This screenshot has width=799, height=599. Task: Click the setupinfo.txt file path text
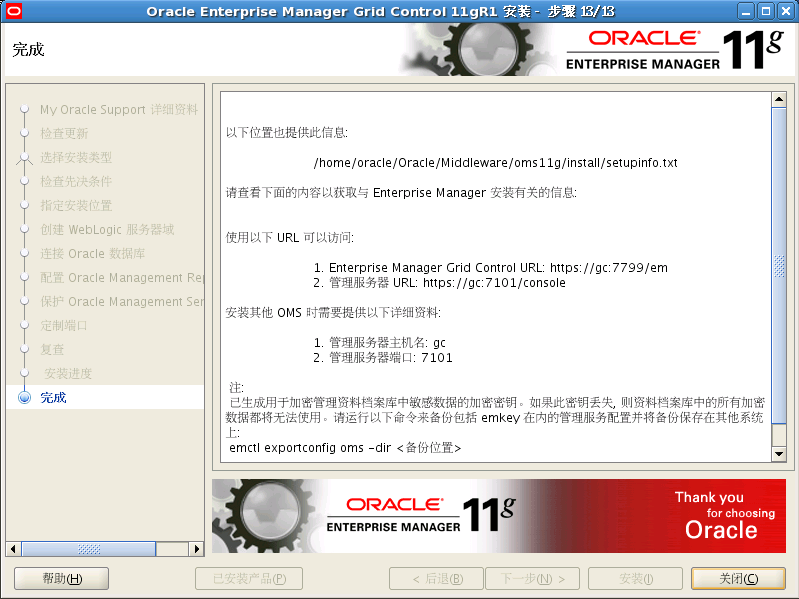[x=495, y=163]
